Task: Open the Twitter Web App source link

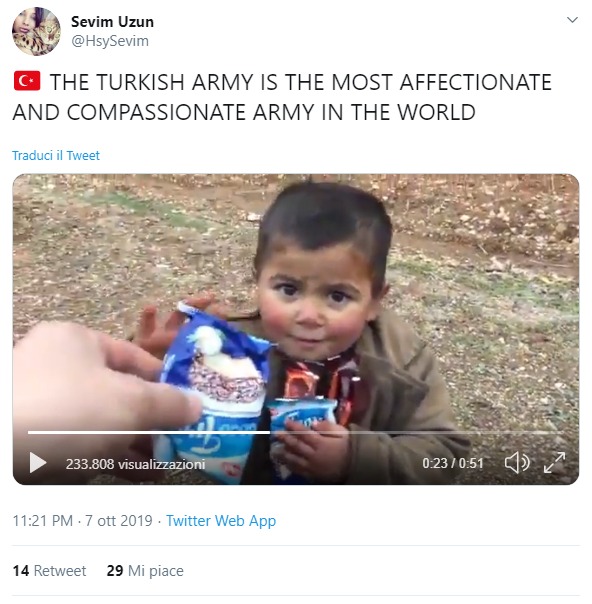Action: pyautogui.click(x=221, y=521)
